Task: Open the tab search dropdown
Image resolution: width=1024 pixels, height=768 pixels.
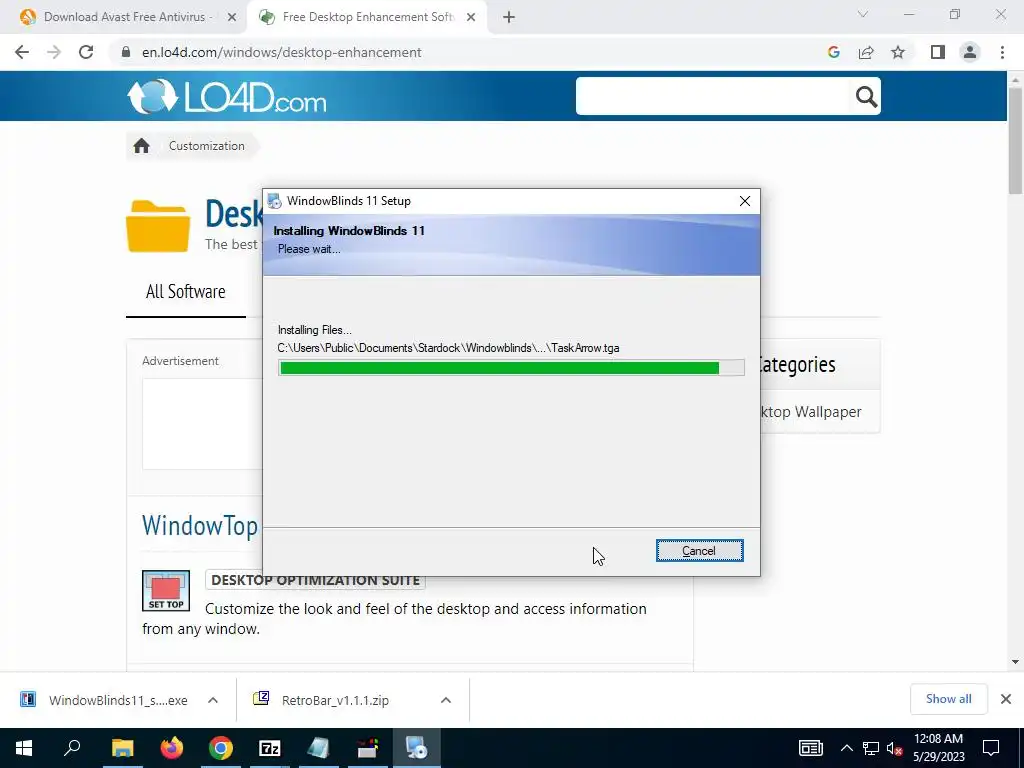Action: coord(863,14)
